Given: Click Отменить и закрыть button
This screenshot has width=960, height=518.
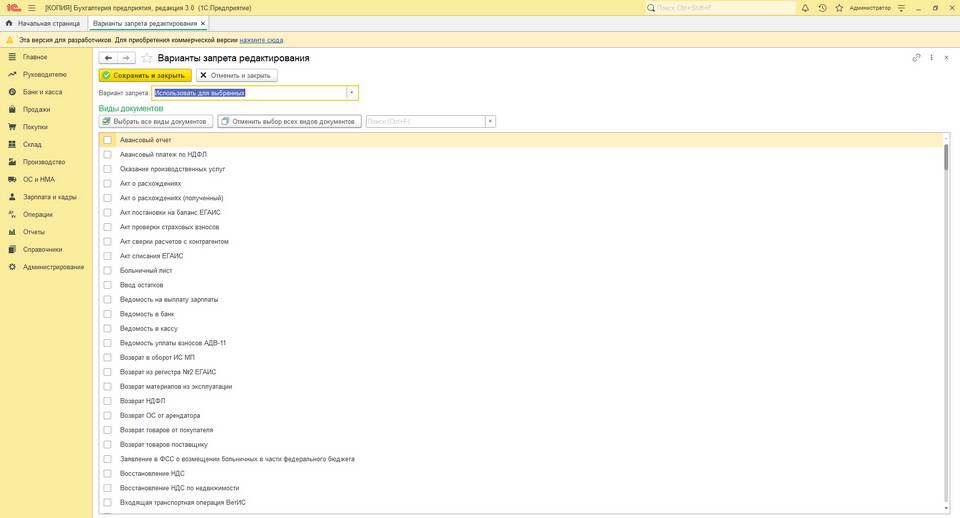Looking at the screenshot, I should pyautogui.click(x=236, y=75).
